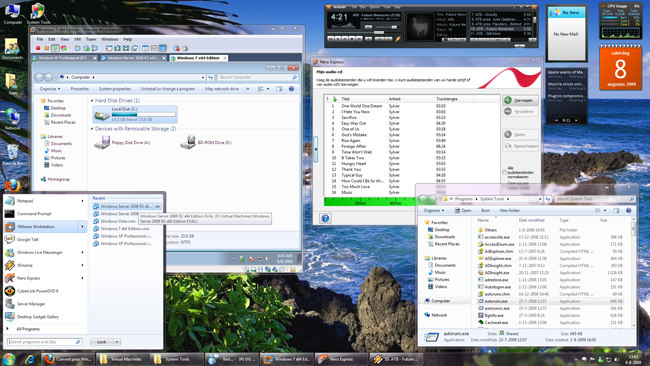
Task: Click the help icon in the guest Explorer toolbar
Action: 291,89
